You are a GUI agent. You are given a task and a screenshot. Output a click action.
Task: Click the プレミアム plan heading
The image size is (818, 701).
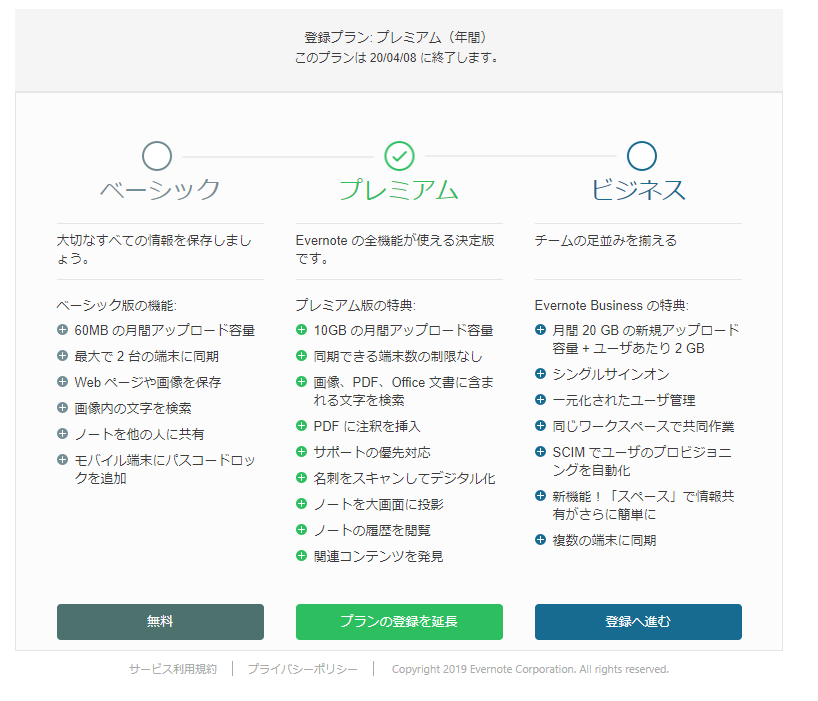tap(399, 189)
